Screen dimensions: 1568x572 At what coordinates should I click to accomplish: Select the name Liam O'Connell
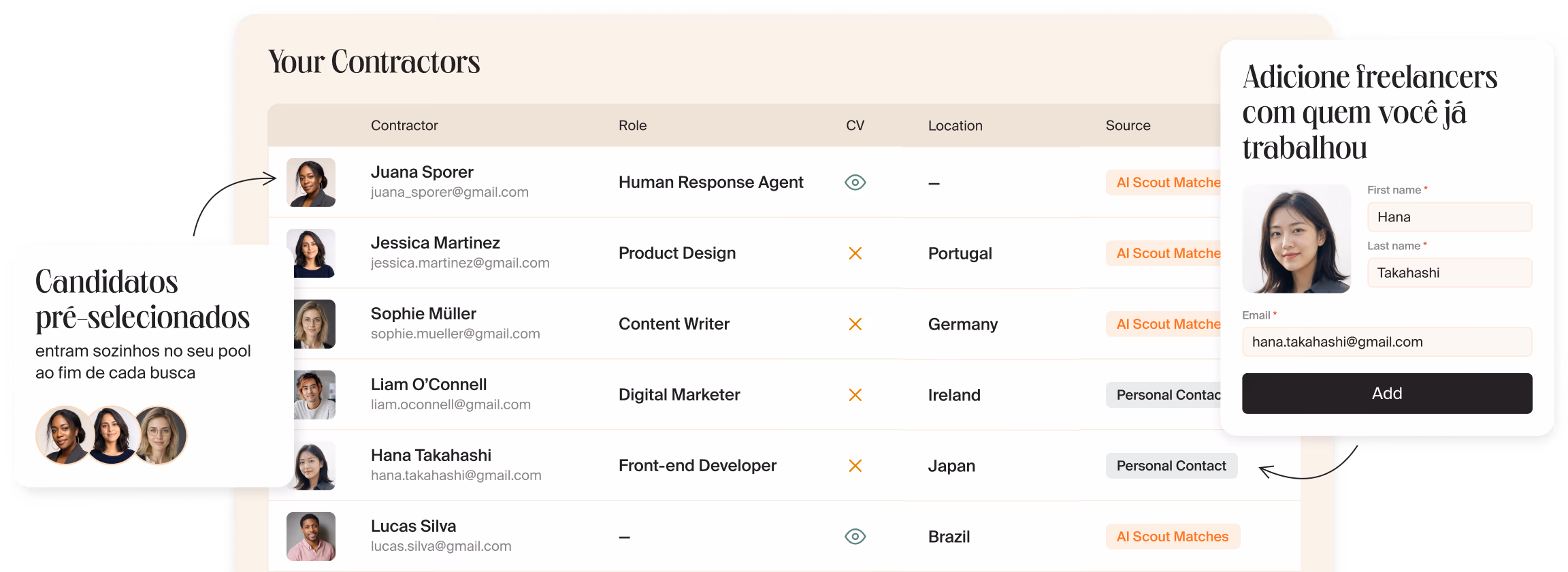click(x=429, y=385)
